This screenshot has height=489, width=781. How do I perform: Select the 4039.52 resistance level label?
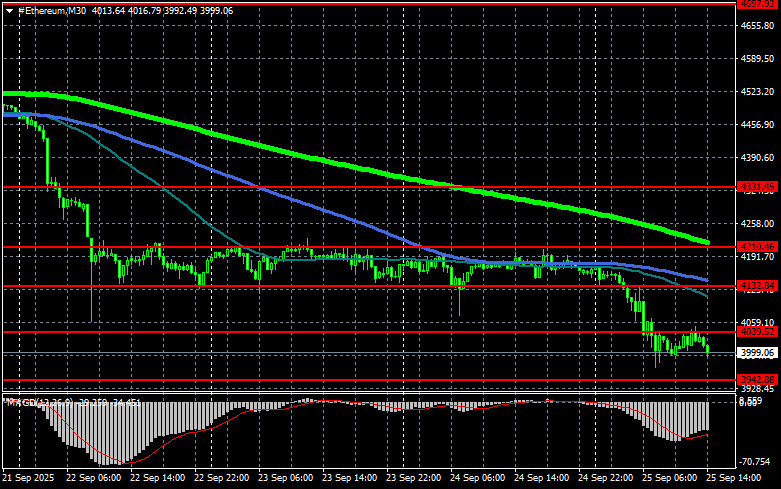(757, 331)
